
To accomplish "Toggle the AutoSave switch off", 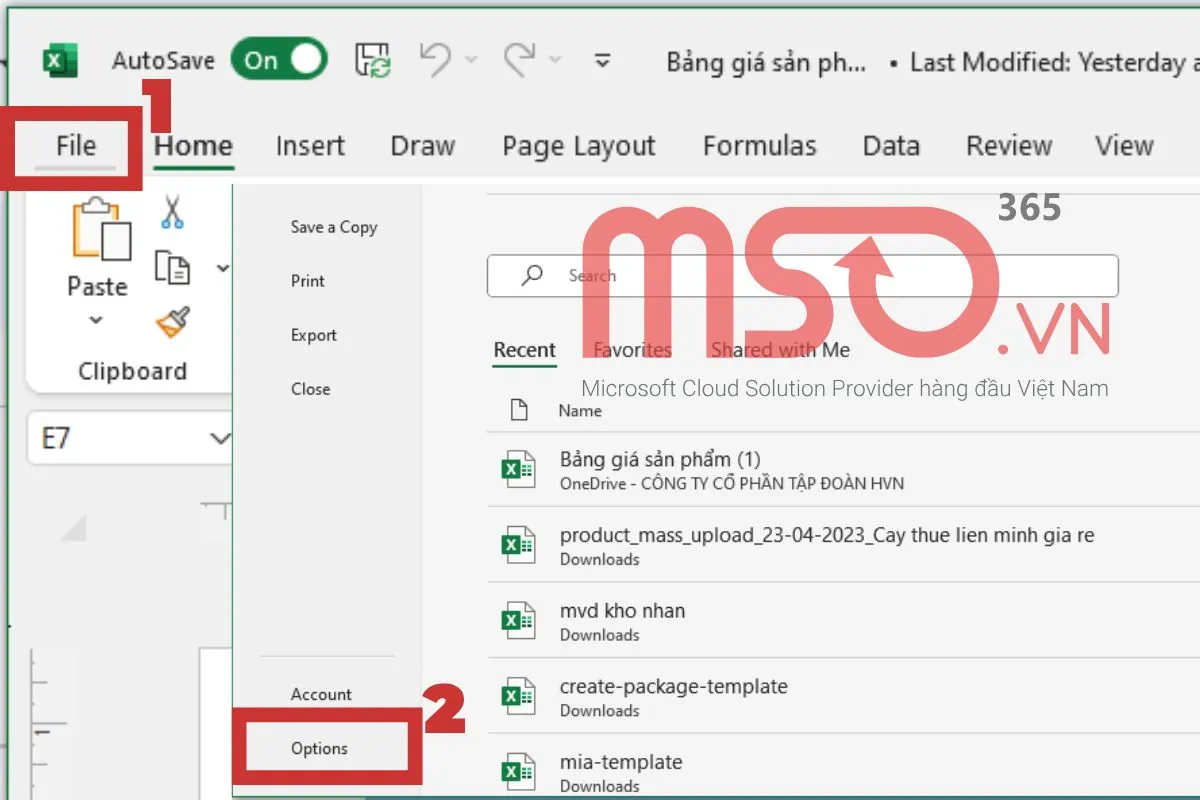I will click(279, 61).
